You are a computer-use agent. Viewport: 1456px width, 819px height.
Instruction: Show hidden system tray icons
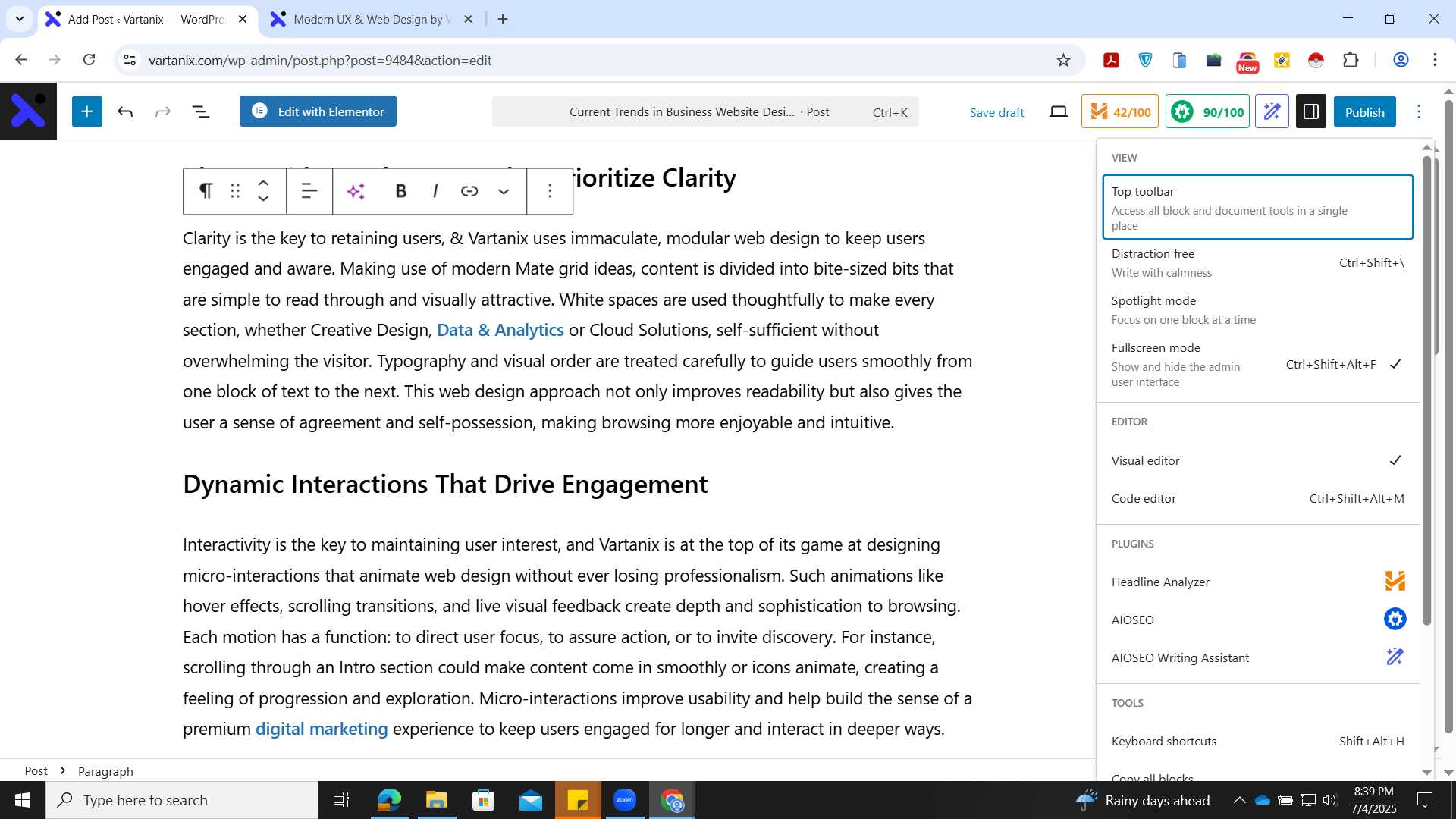1239,800
